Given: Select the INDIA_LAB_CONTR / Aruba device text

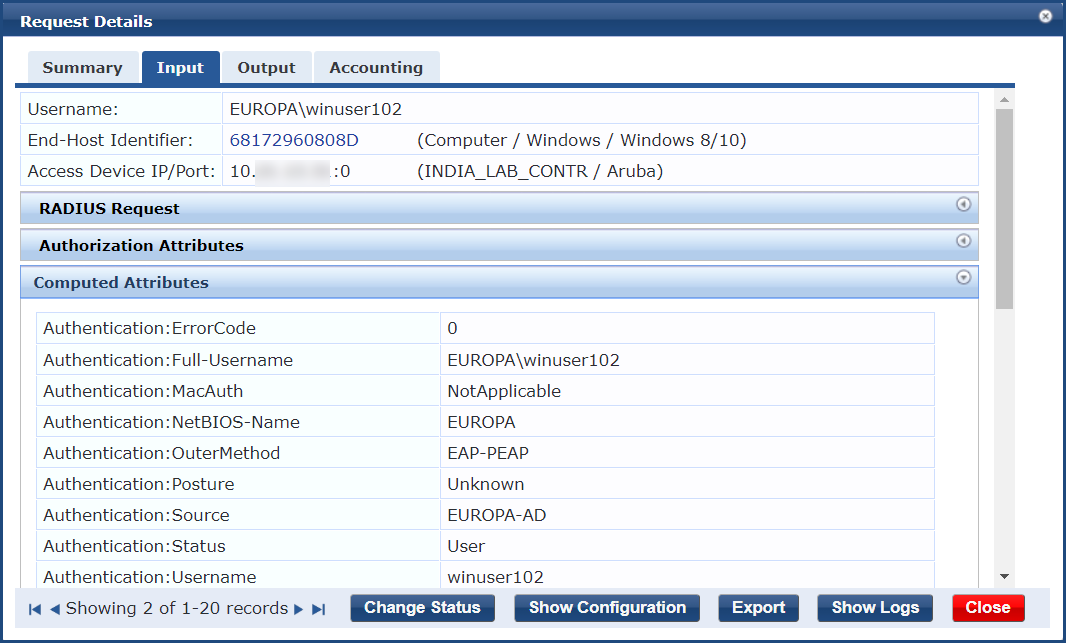Looking at the screenshot, I should click(540, 171).
